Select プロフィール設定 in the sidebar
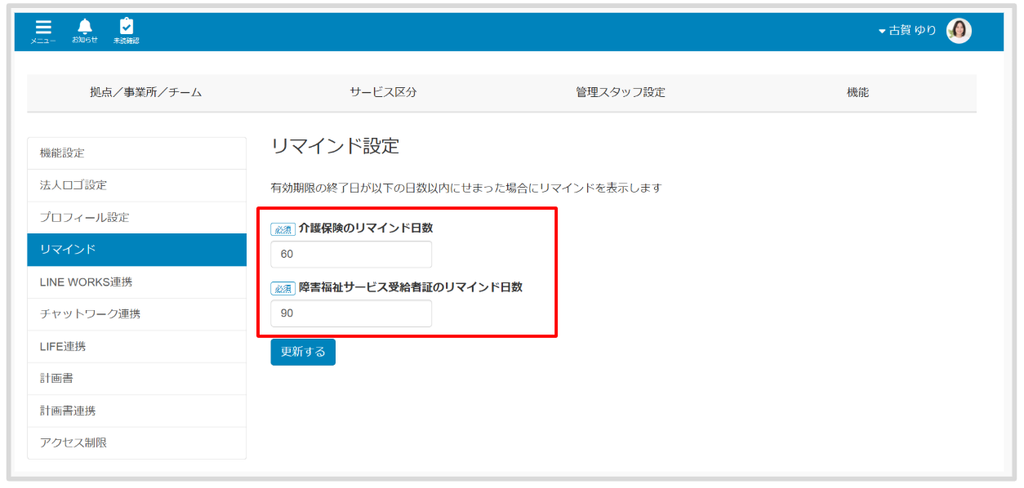This screenshot has height=488, width=1024. (137, 218)
